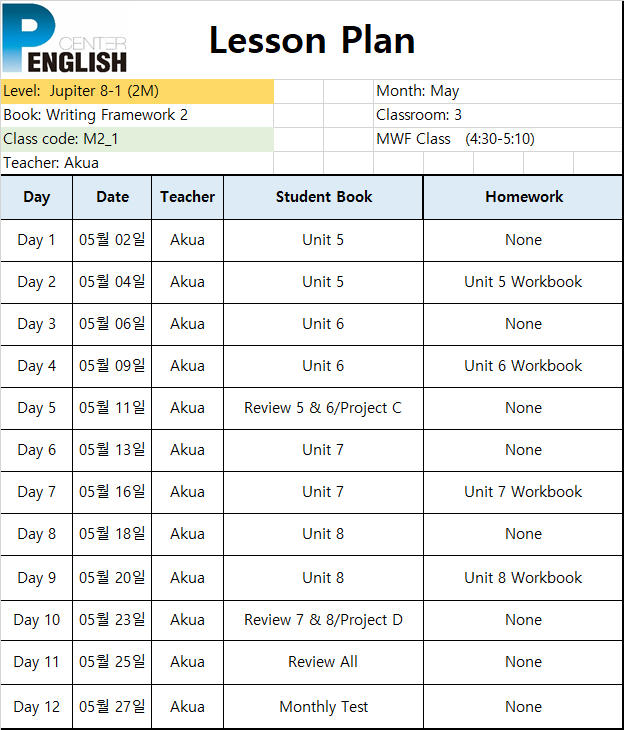Click the Book: Writing Framework 2 cell
The height and width of the screenshot is (730, 624).
coord(137,115)
